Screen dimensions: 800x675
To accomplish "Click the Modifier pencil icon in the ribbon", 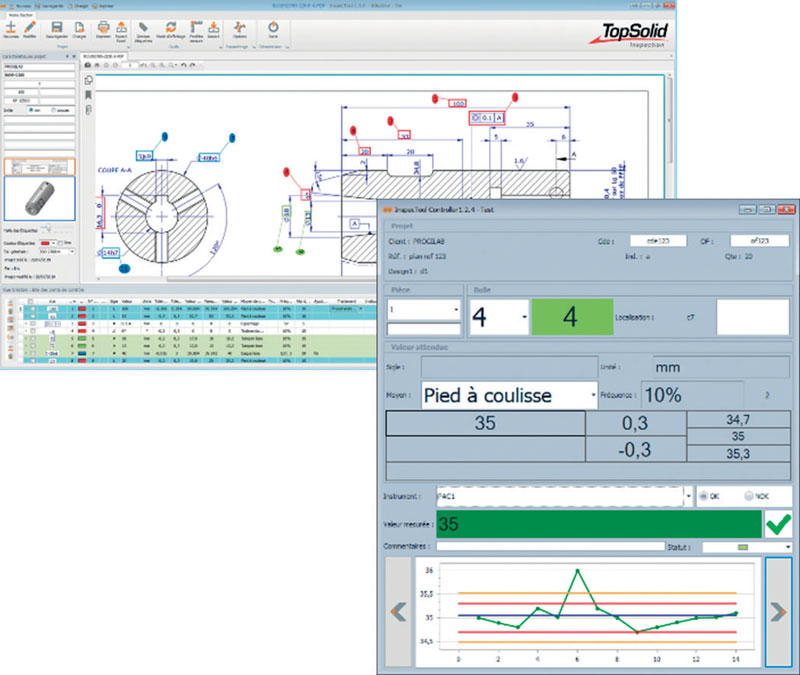I will coord(30,27).
